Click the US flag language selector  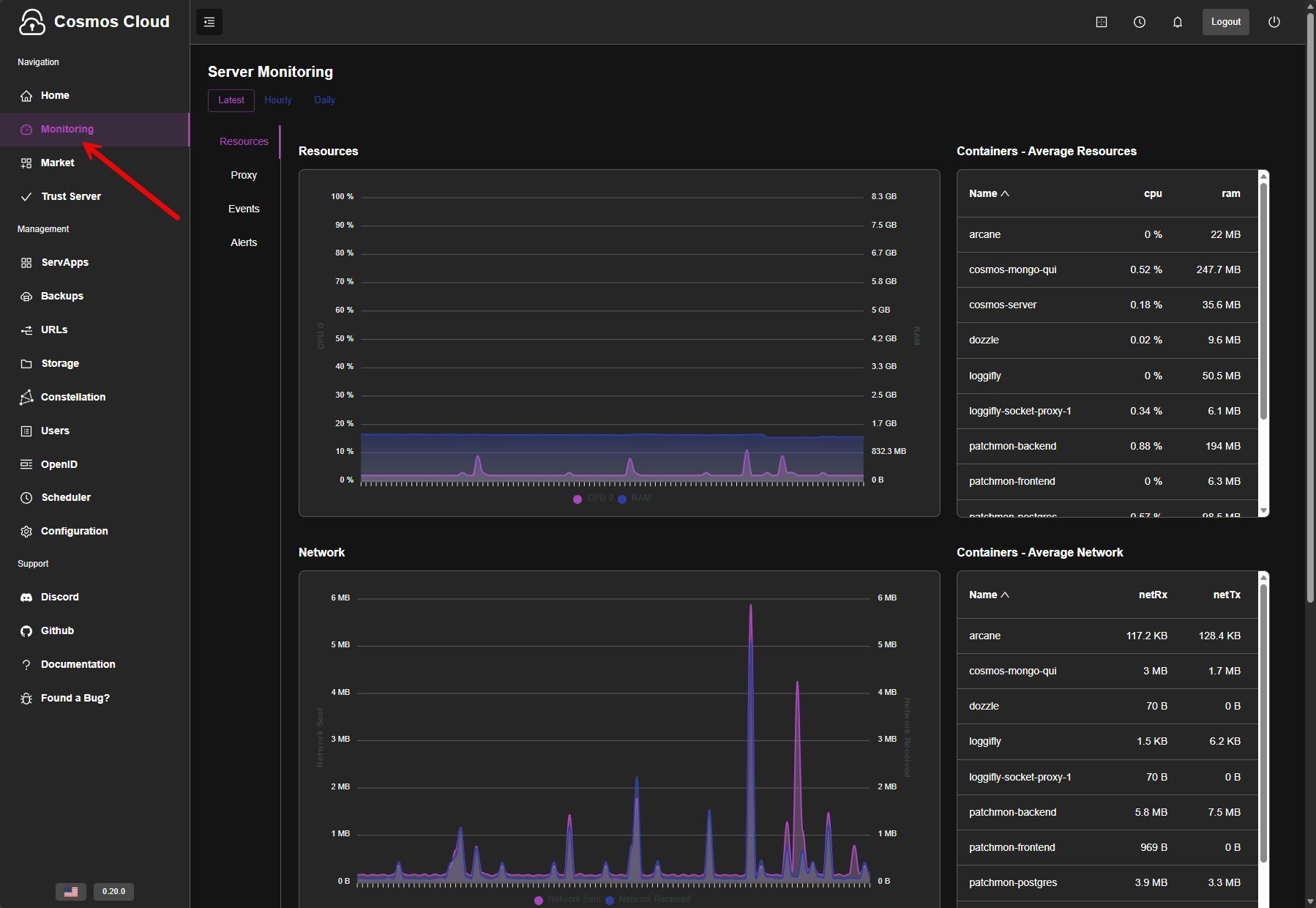[x=71, y=891]
